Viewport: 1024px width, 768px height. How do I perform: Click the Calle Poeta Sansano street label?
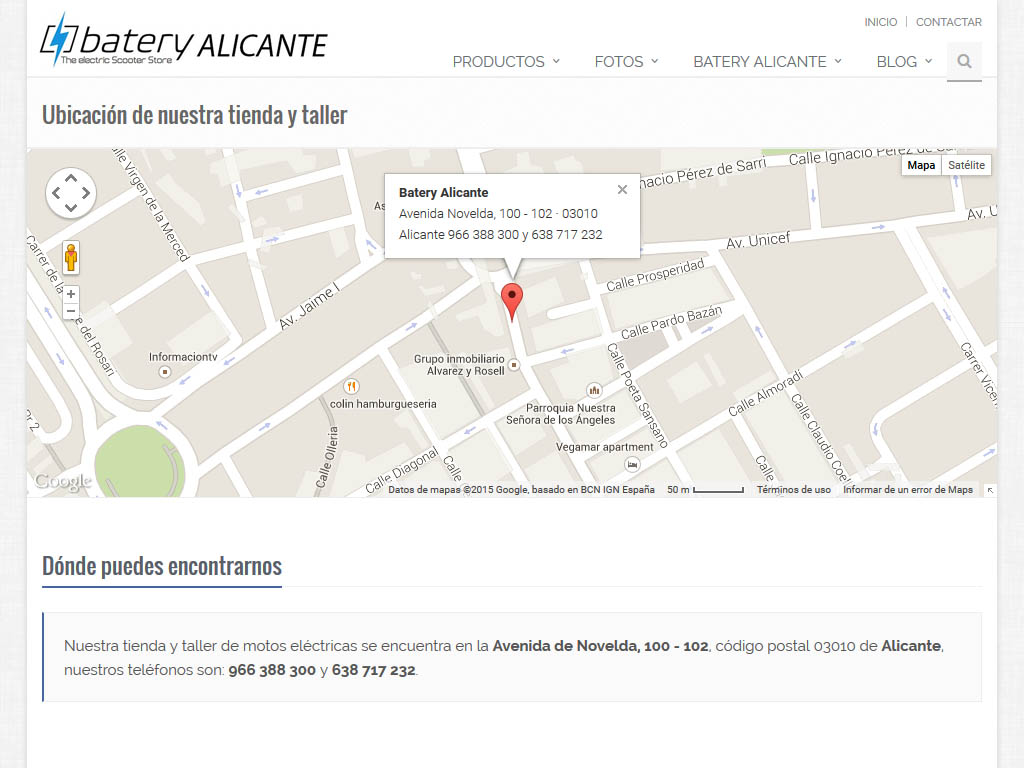(637, 395)
